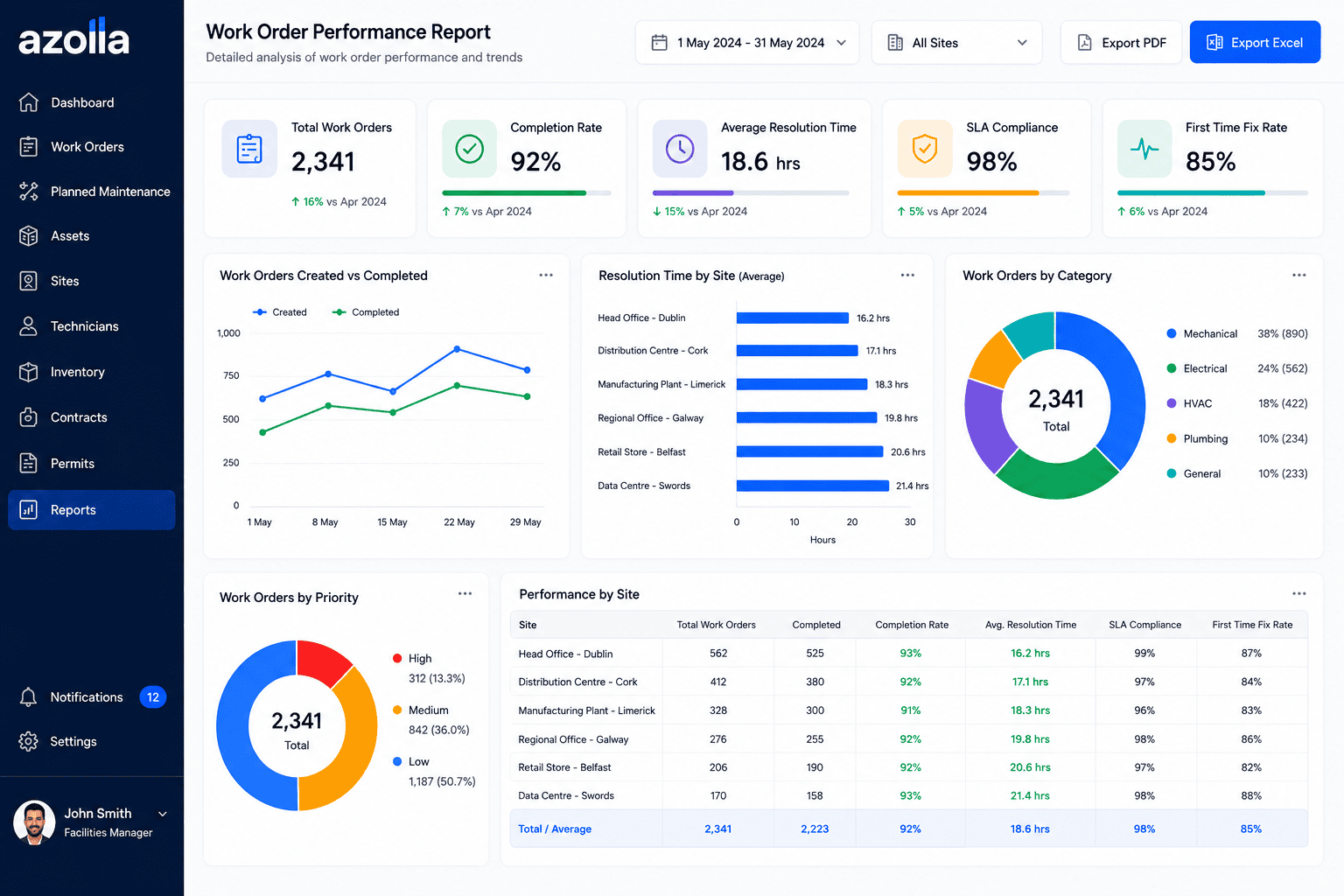Viewport: 1344px width, 896px height.
Task: Click the Assets cube icon
Action: click(x=29, y=236)
